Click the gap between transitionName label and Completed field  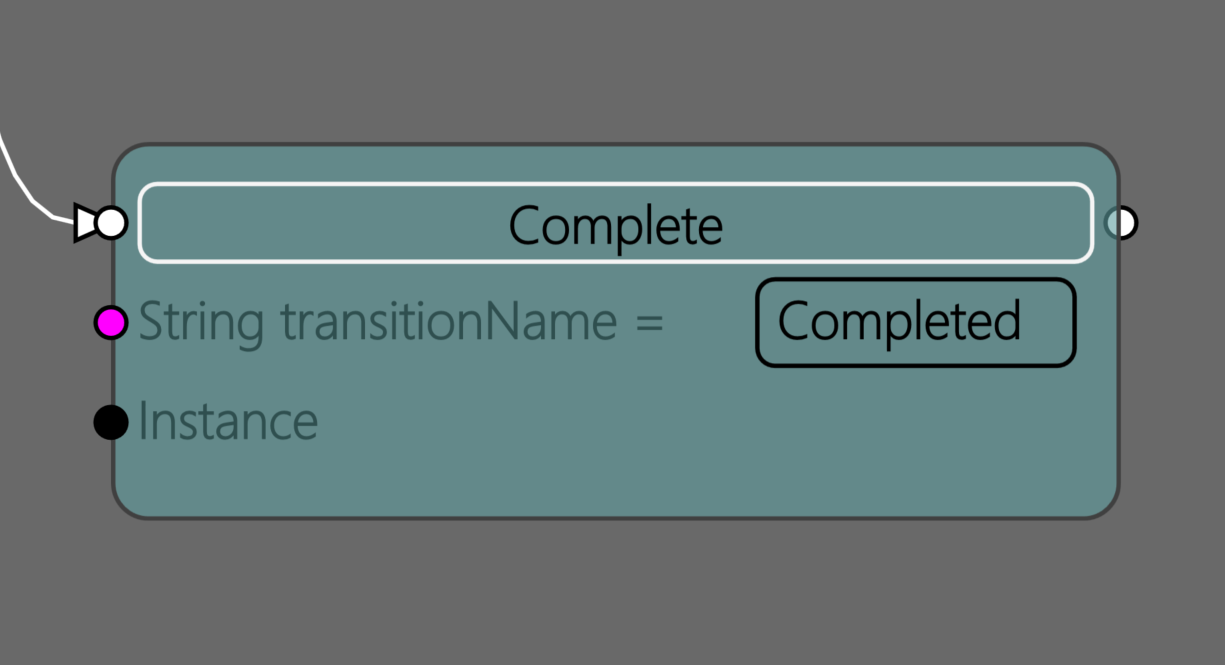coord(710,322)
